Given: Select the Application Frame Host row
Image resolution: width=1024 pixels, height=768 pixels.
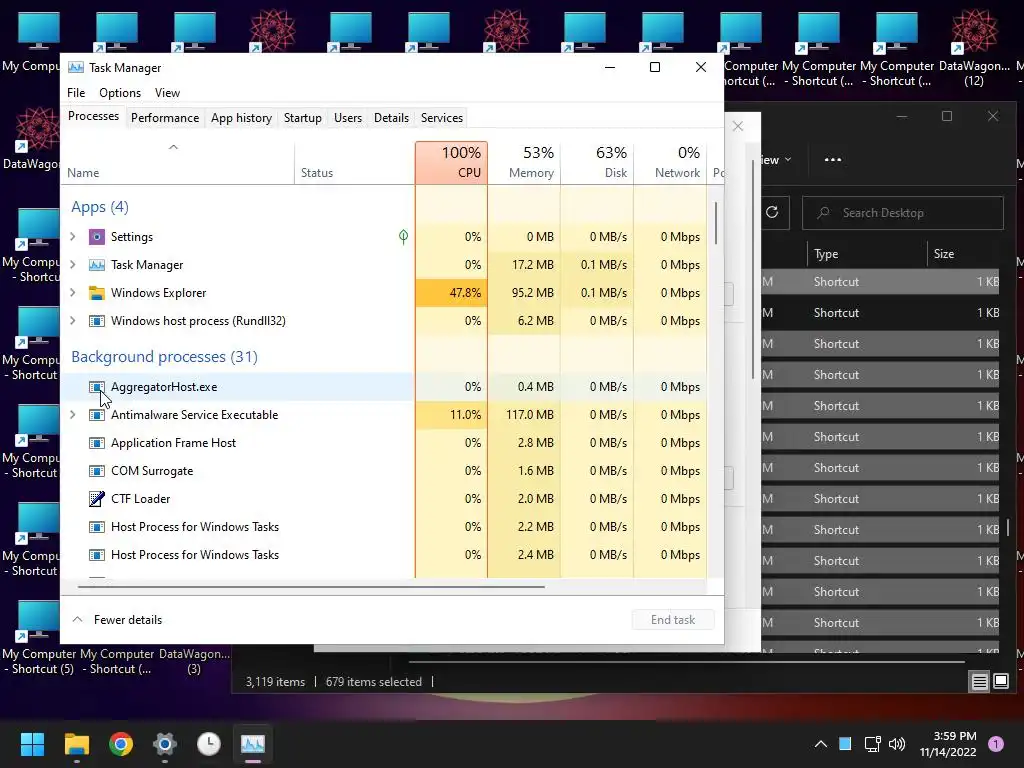Looking at the screenshot, I should tap(383, 443).
